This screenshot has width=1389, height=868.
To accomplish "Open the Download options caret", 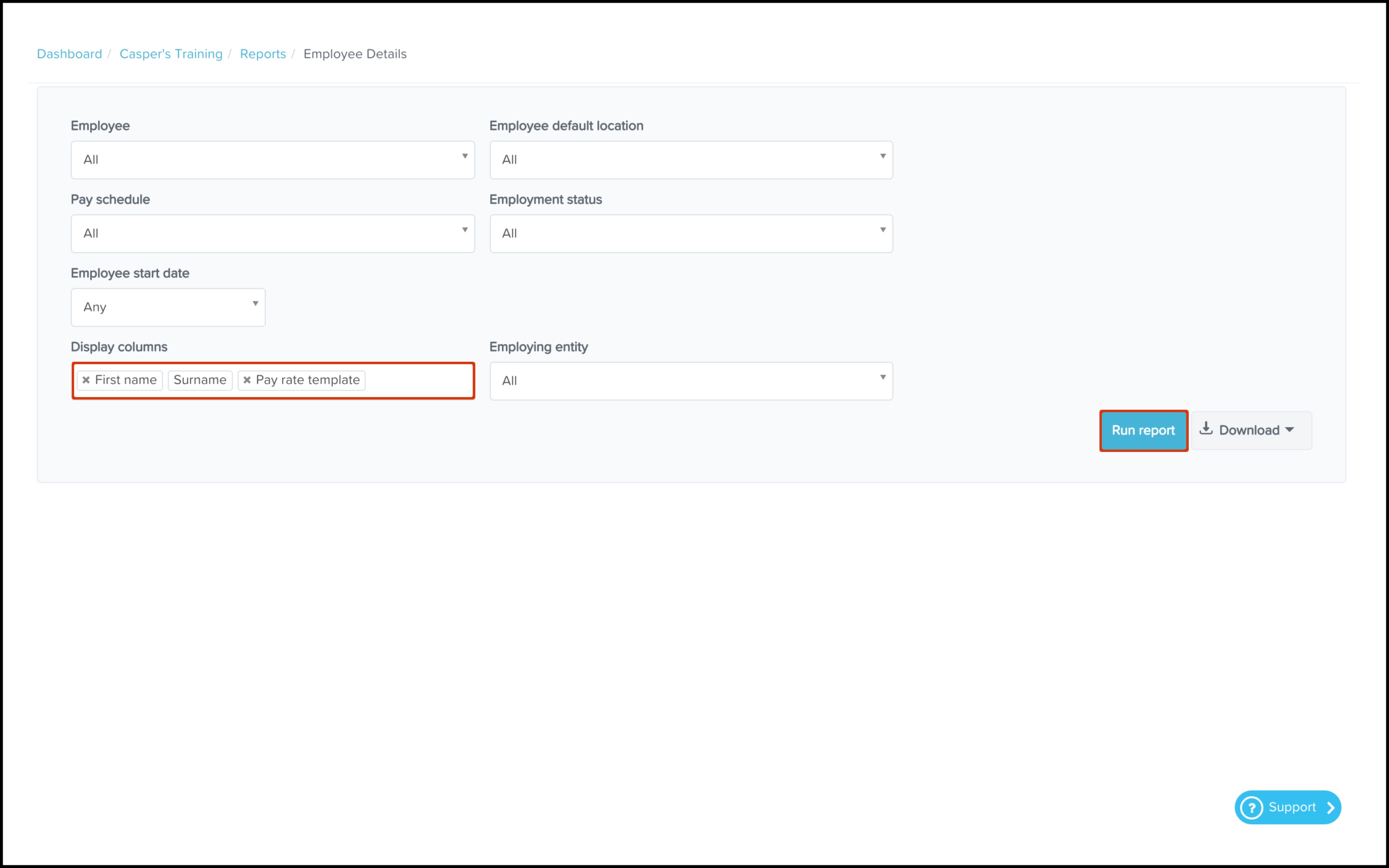I will (1290, 430).
